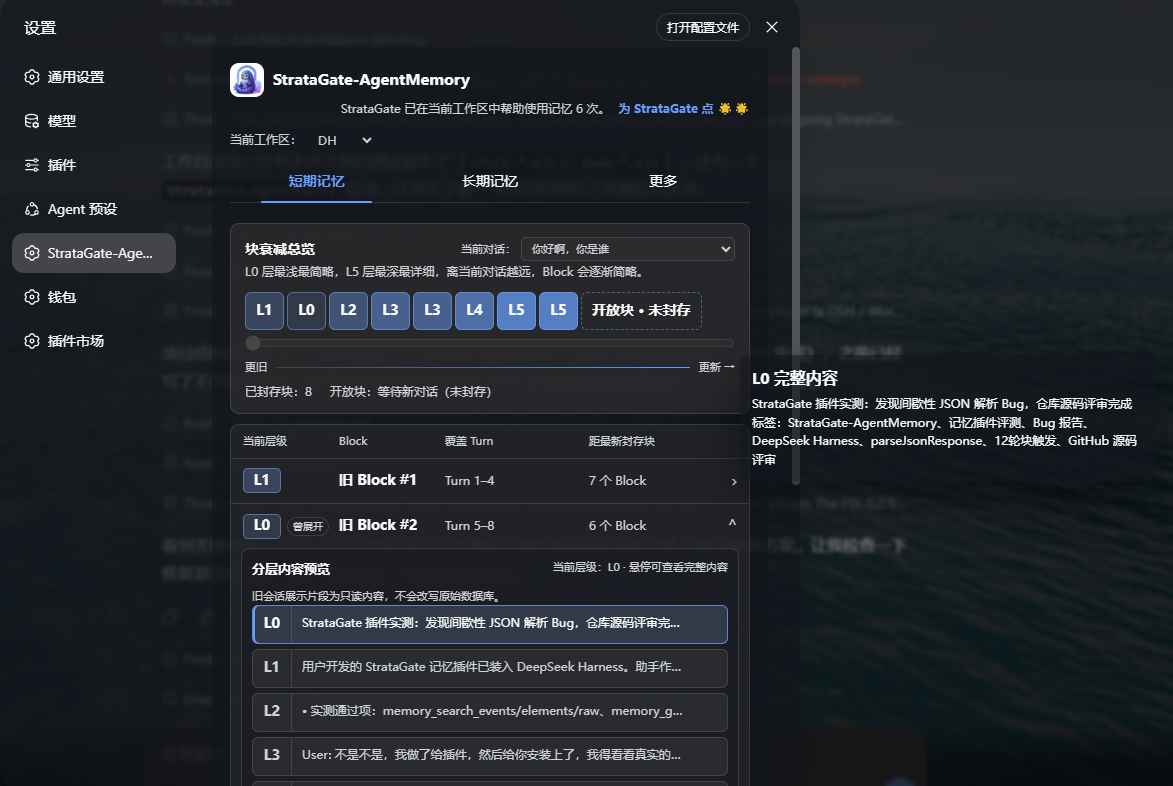The height and width of the screenshot is (786, 1173).
Task: Click the StrataGate-AgentMemory avatar icon
Action: coord(247,80)
